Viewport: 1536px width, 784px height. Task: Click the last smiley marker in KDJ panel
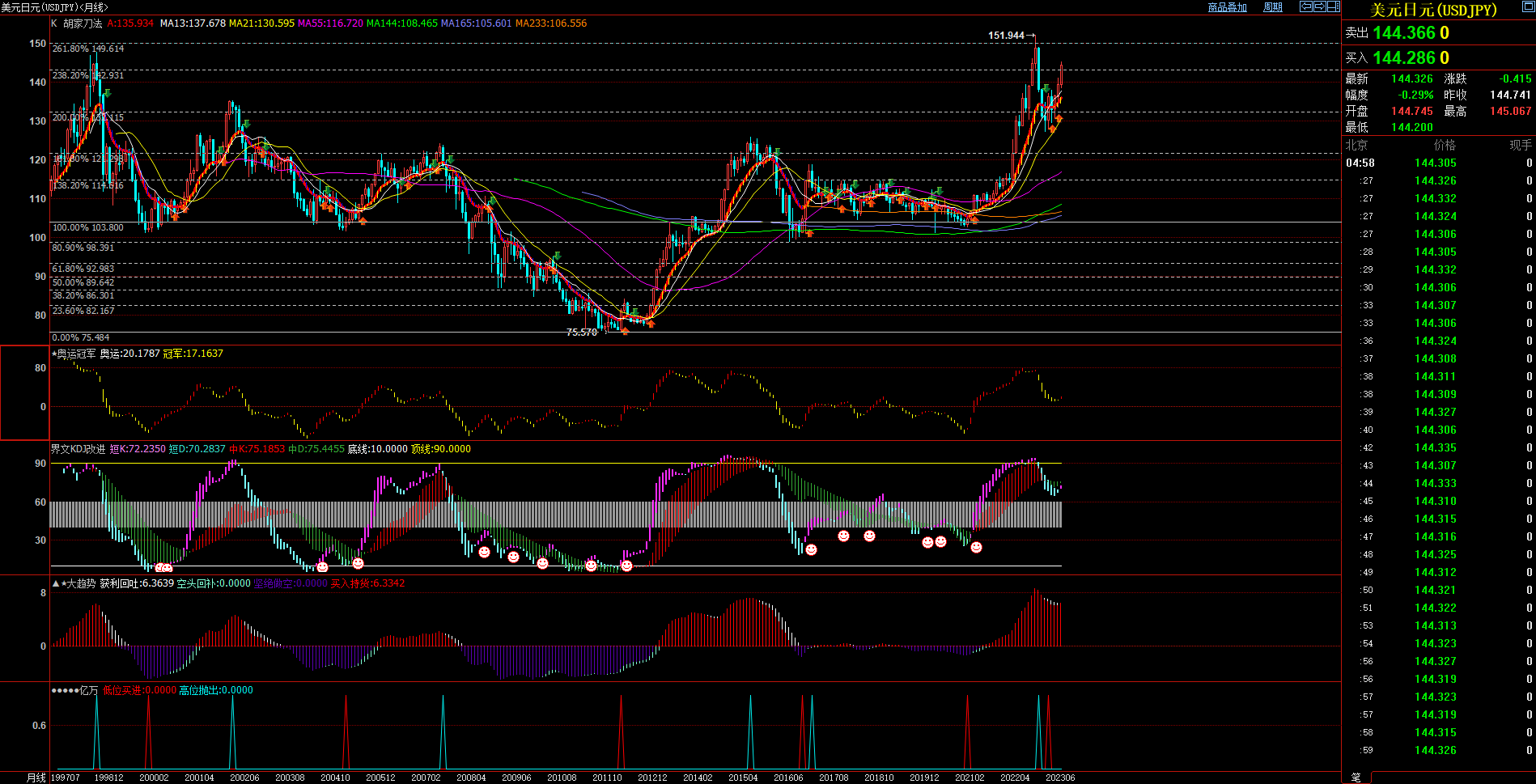pyautogui.click(x=976, y=548)
